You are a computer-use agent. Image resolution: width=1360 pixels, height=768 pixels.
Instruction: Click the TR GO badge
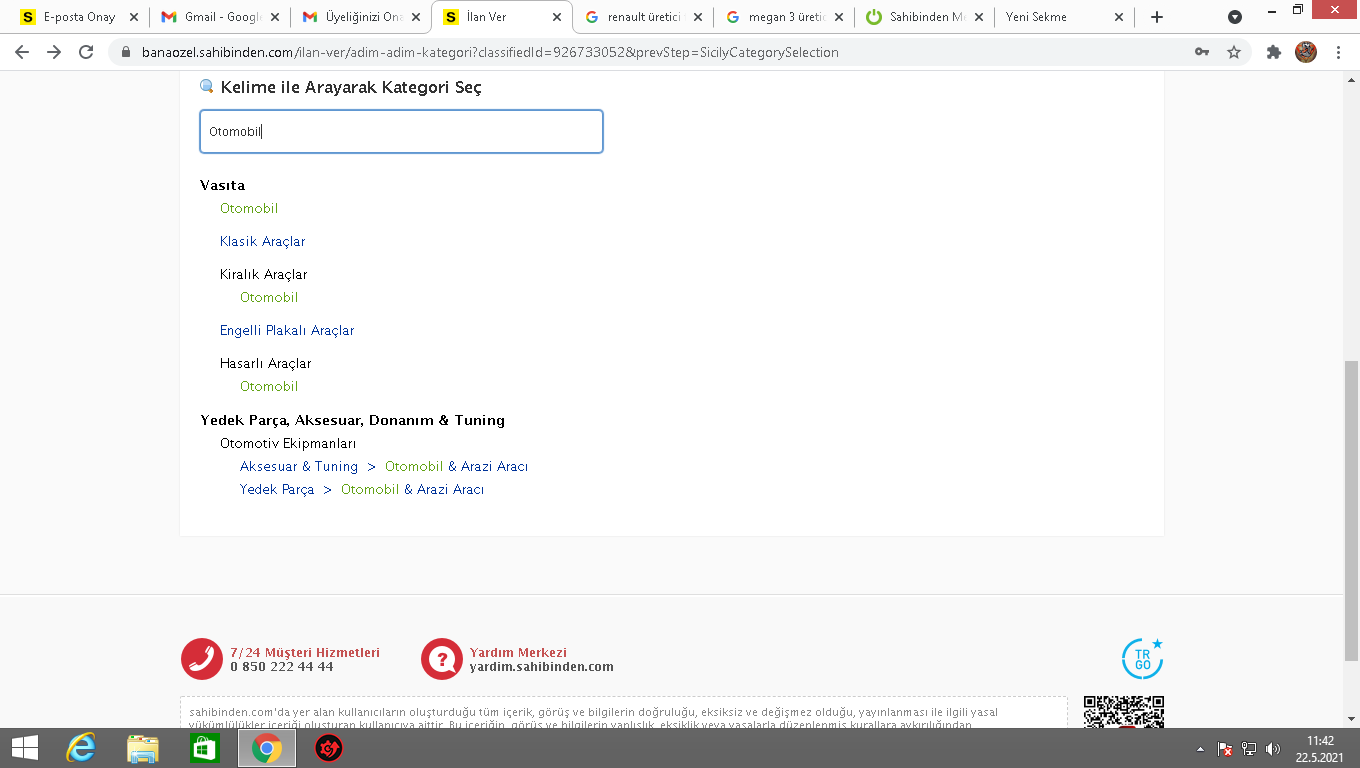tap(1142, 659)
